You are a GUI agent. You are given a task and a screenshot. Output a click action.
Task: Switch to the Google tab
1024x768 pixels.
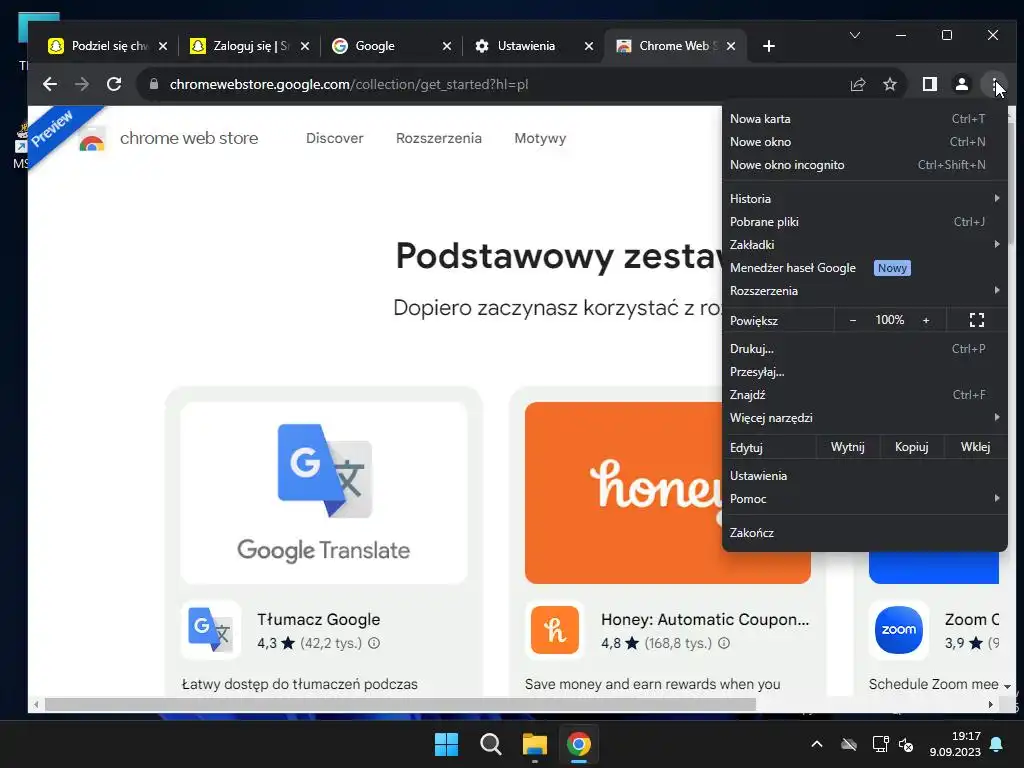pos(381,46)
